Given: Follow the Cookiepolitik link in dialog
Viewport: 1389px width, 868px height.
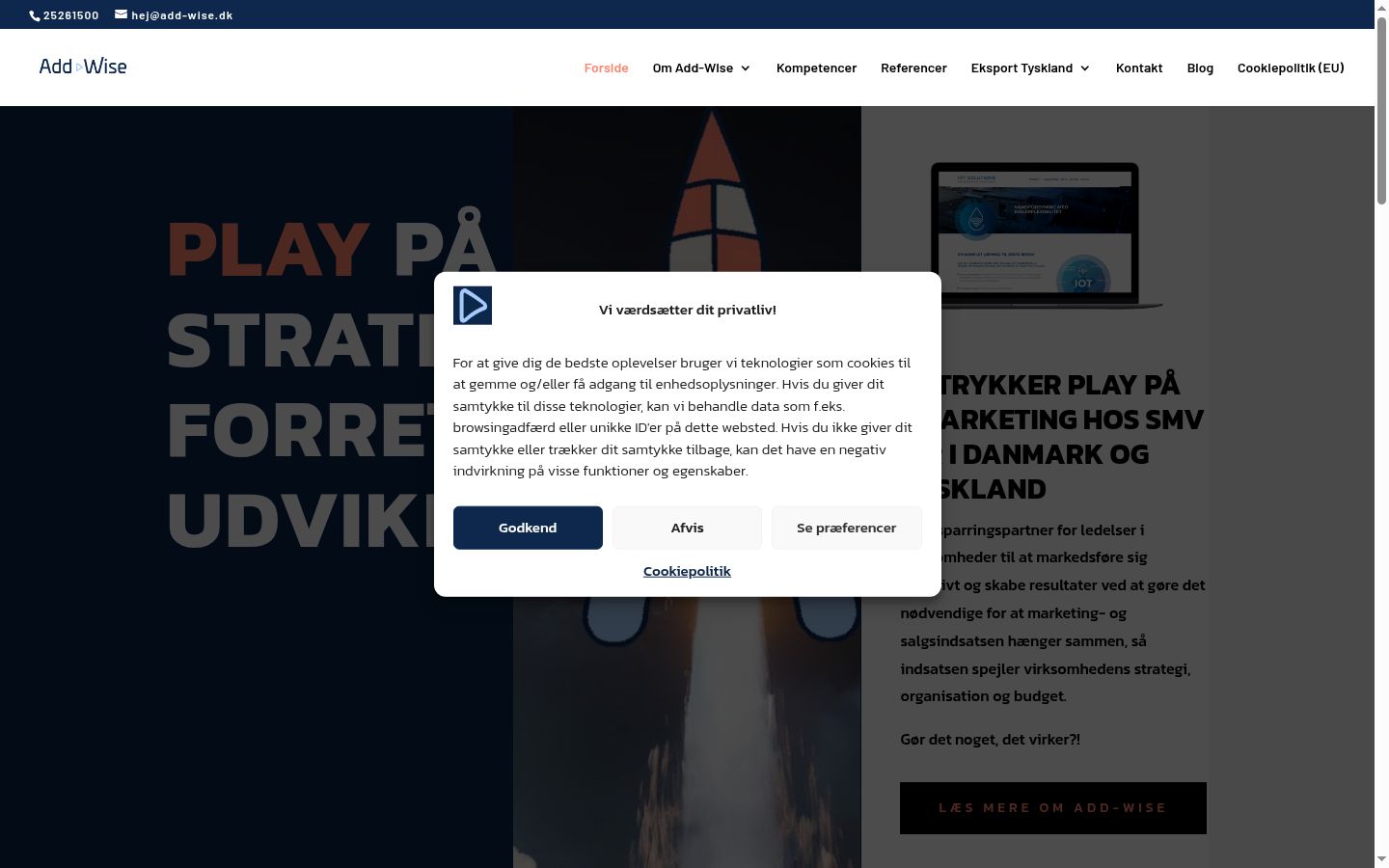Looking at the screenshot, I should coord(687,571).
